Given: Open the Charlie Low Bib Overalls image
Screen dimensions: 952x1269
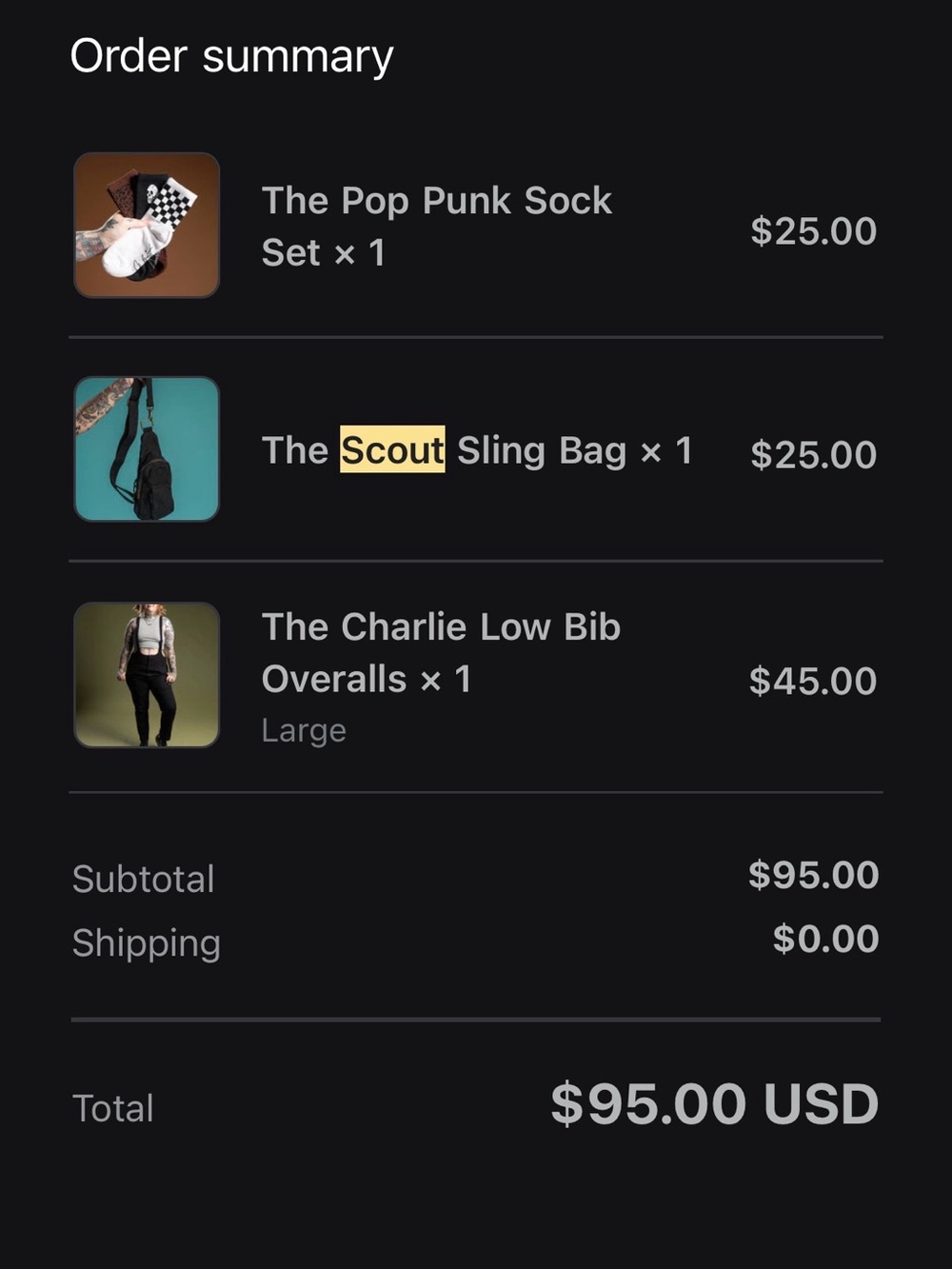Looking at the screenshot, I should [147, 674].
